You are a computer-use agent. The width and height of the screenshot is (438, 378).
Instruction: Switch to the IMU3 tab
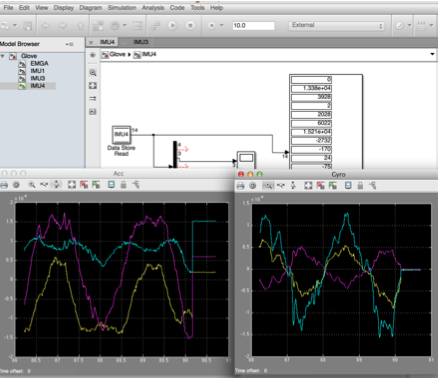pos(140,42)
